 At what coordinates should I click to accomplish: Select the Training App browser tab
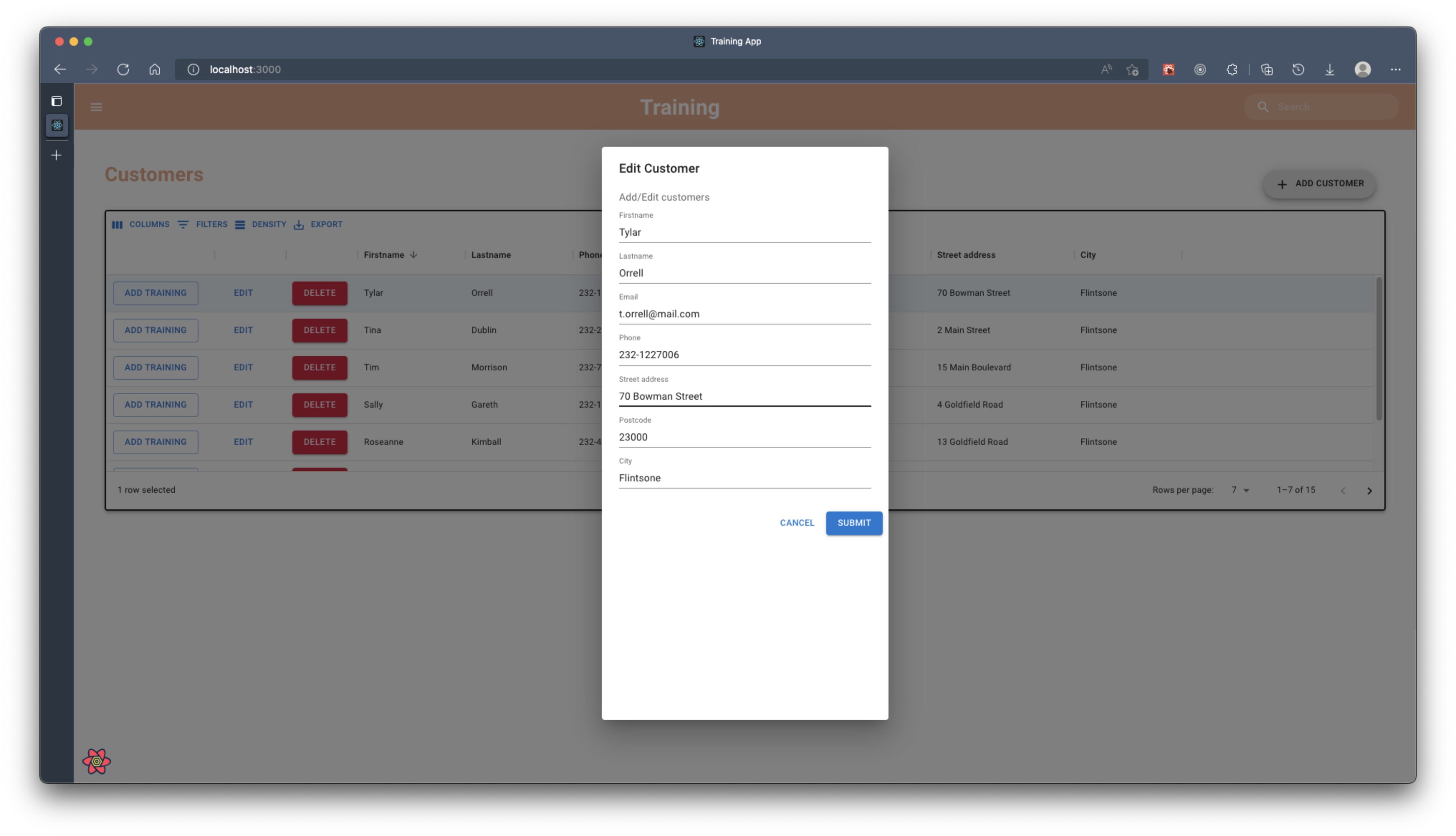727,41
